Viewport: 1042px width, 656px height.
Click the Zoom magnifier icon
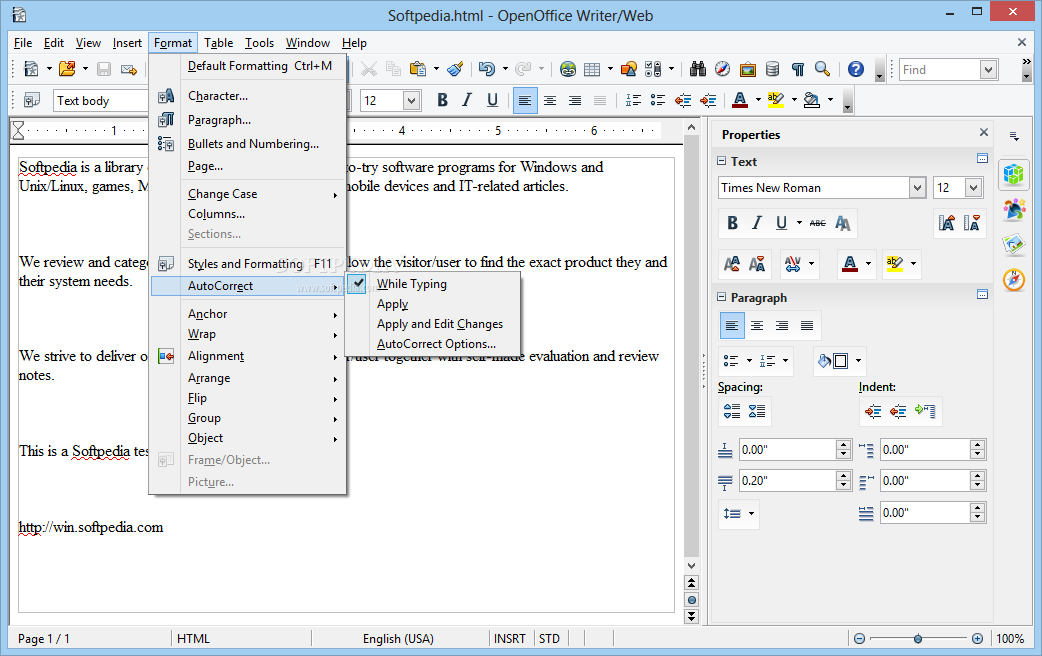click(823, 69)
